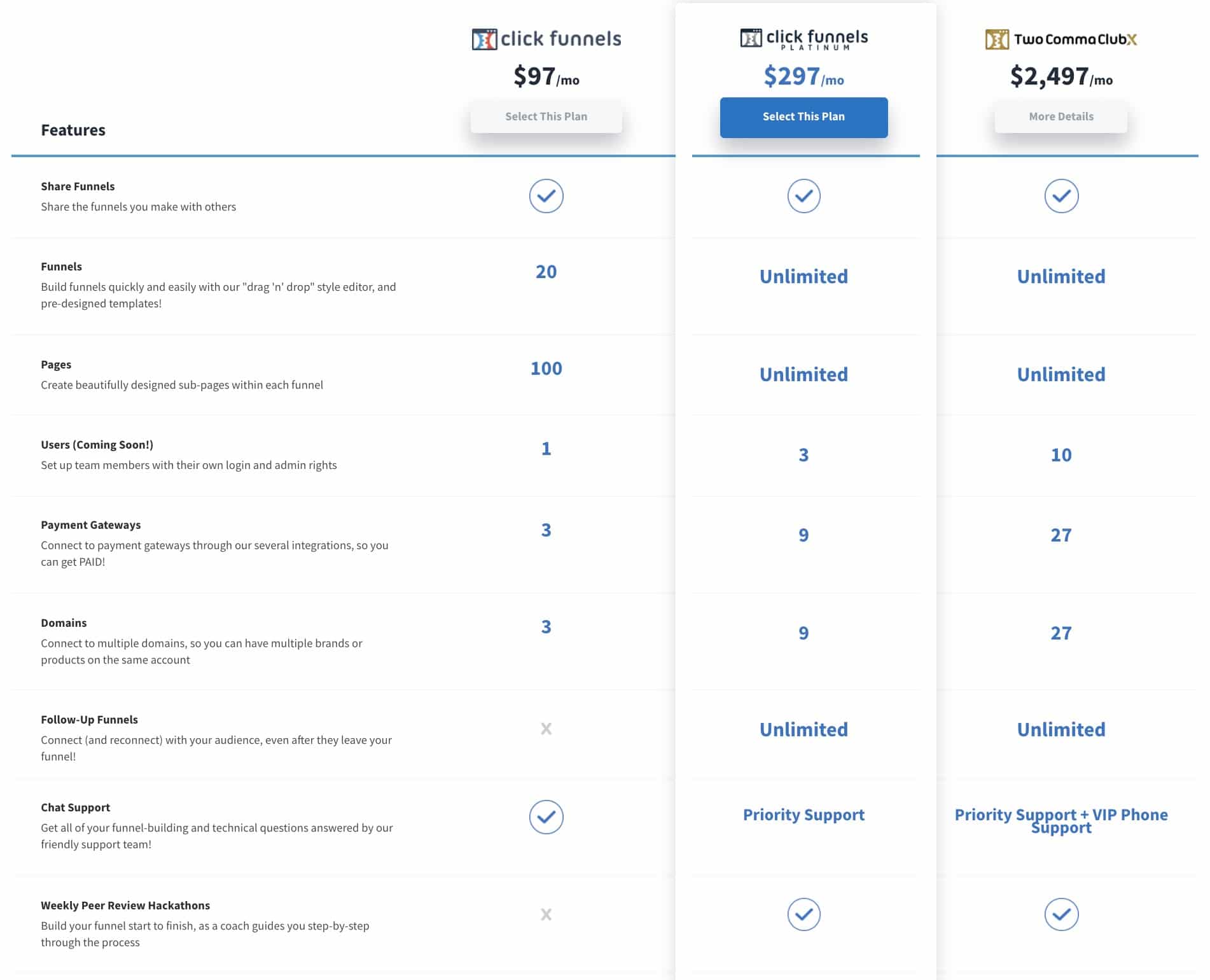This screenshot has height=980, width=1210.
Task: Select the $297/mo Platinum plan
Action: (x=803, y=117)
